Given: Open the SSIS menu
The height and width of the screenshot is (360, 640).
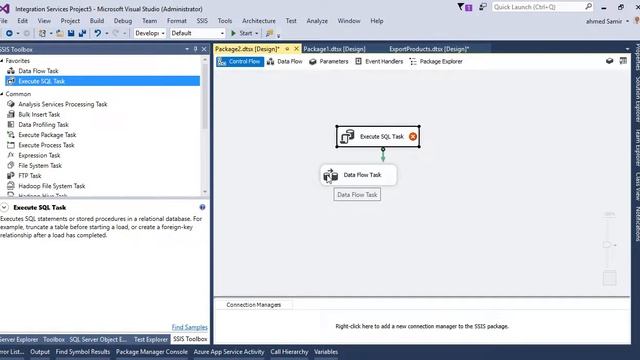Looking at the screenshot, I should click(202, 21).
